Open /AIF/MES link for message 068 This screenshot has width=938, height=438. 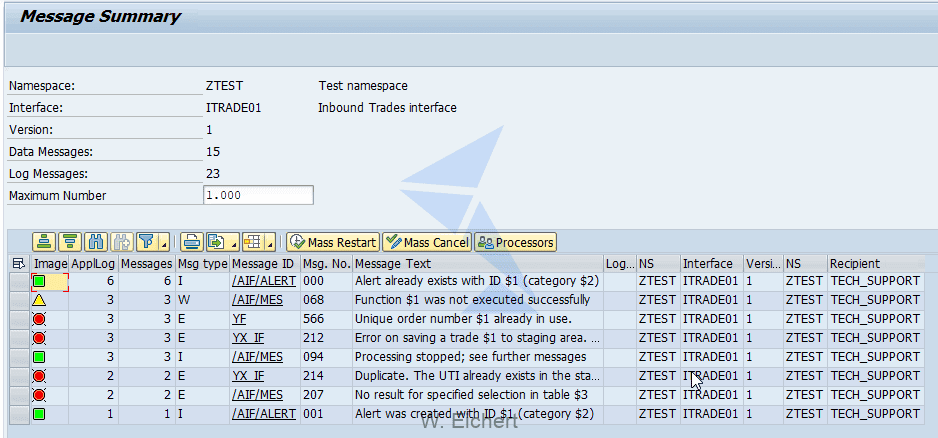click(257, 300)
